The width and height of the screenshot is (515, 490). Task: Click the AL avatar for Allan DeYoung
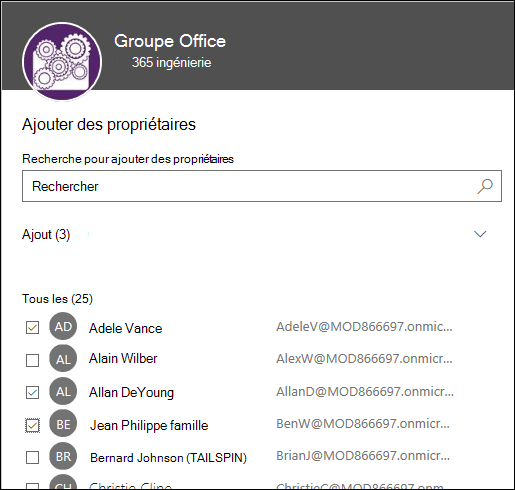[x=63, y=391]
